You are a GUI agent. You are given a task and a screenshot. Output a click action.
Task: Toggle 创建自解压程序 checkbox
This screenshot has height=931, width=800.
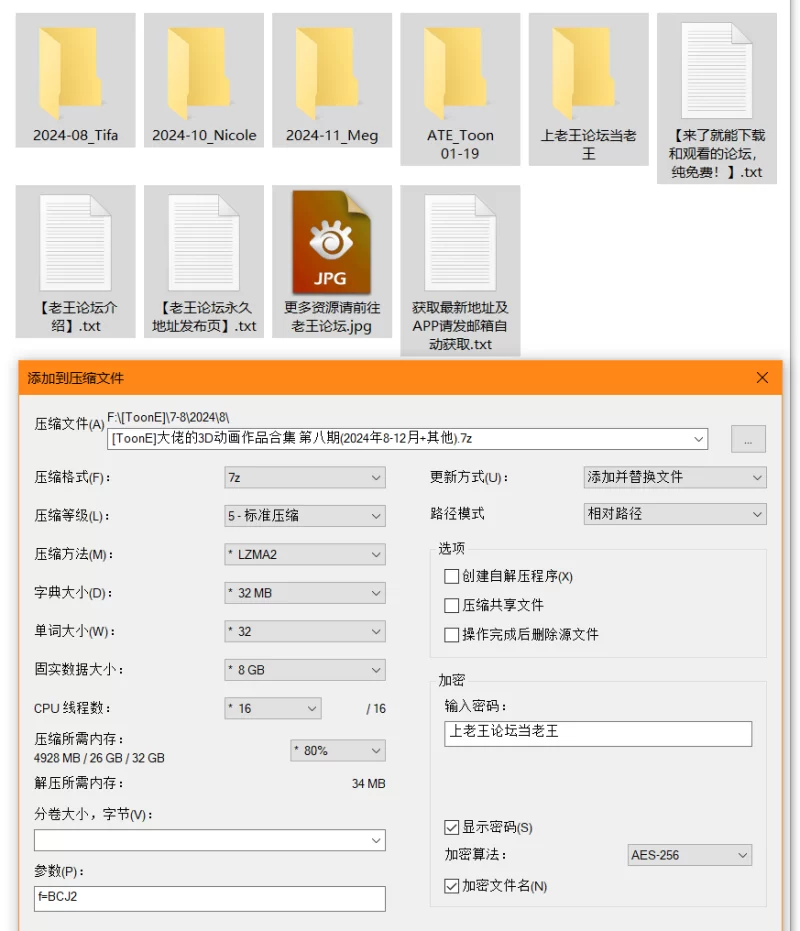click(x=451, y=576)
